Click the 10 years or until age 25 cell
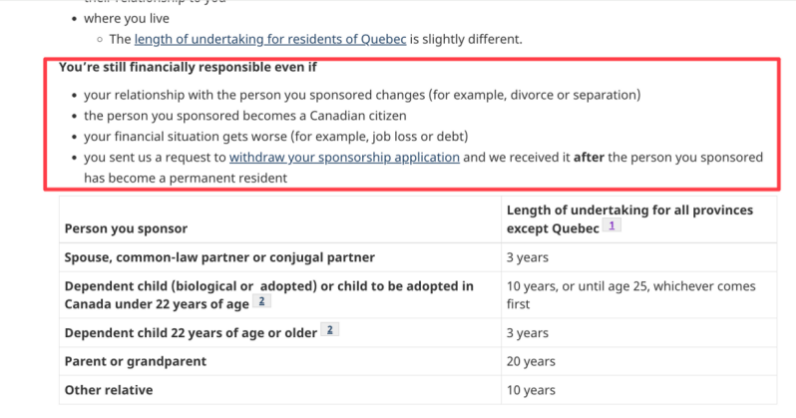This screenshot has width=796, height=418. (x=630, y=294)
